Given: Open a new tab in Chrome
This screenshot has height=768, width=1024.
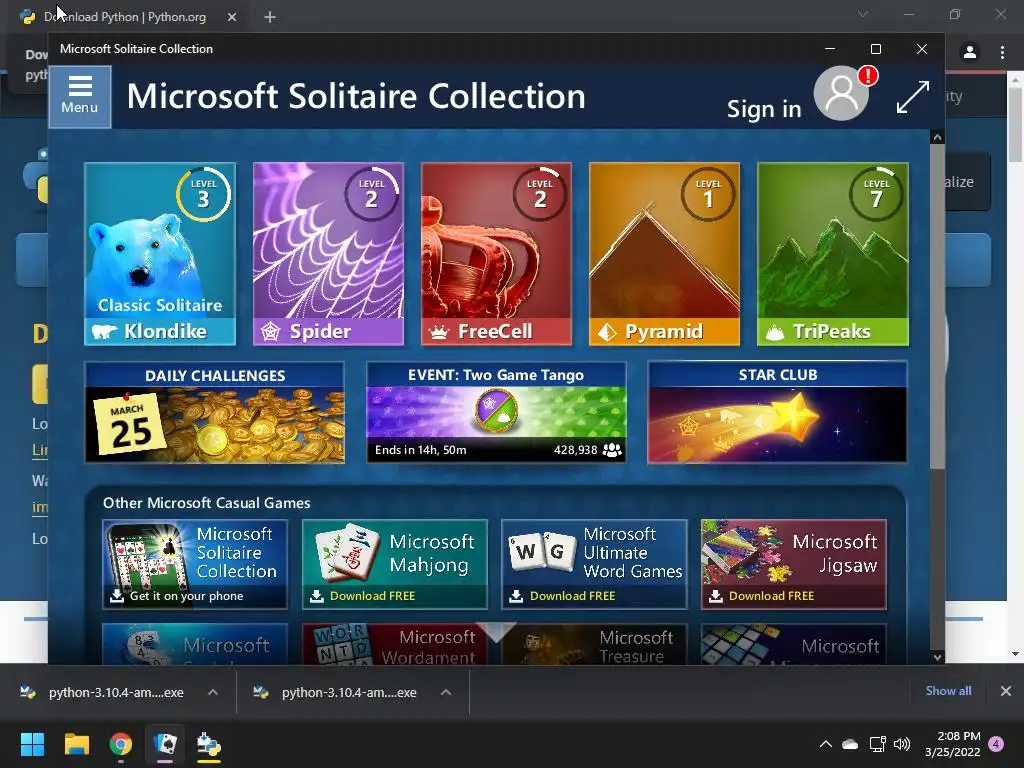Looking at the screenshot, I should 270,17.
